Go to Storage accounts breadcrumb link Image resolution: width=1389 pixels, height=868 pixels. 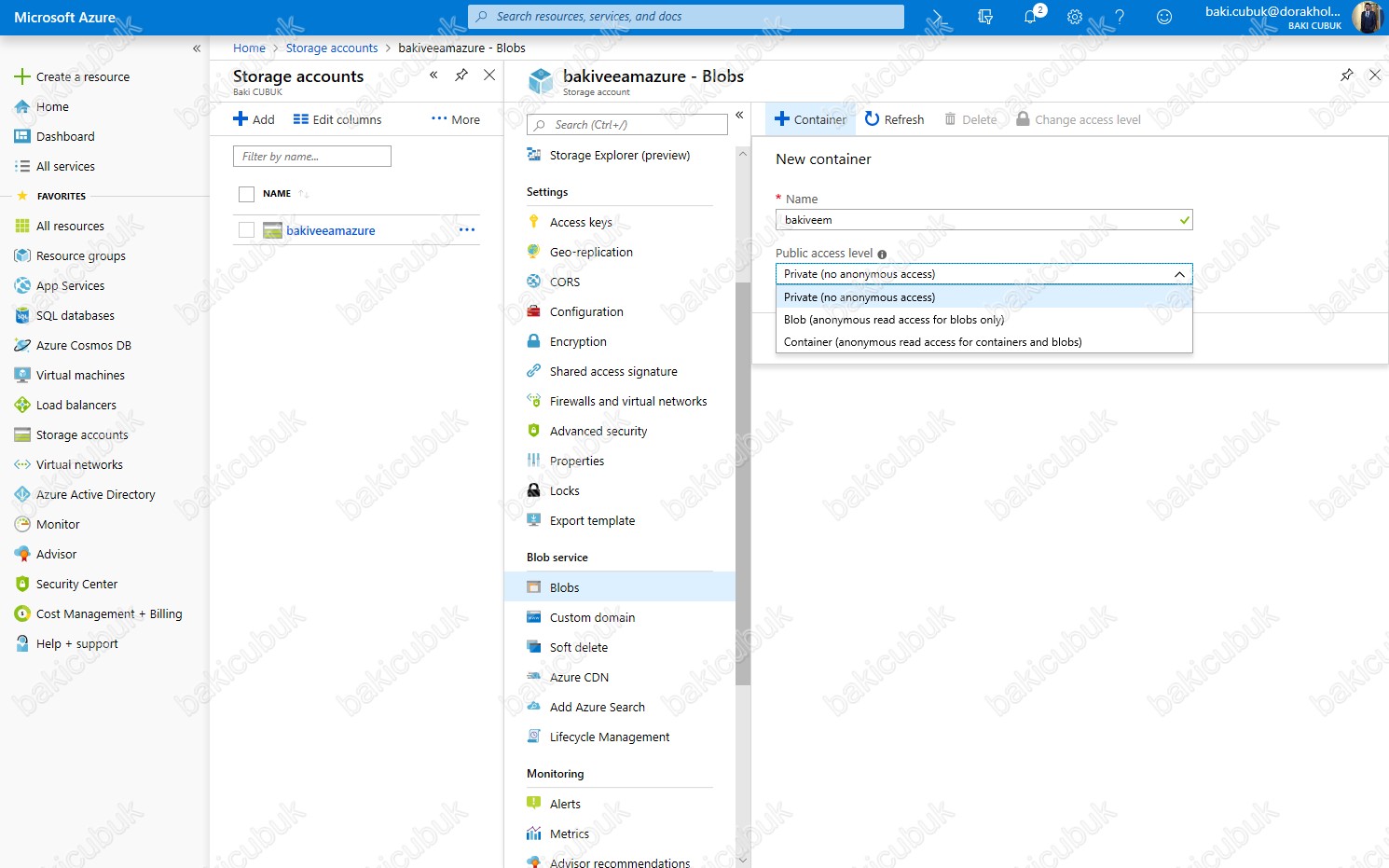click(332, 48)
